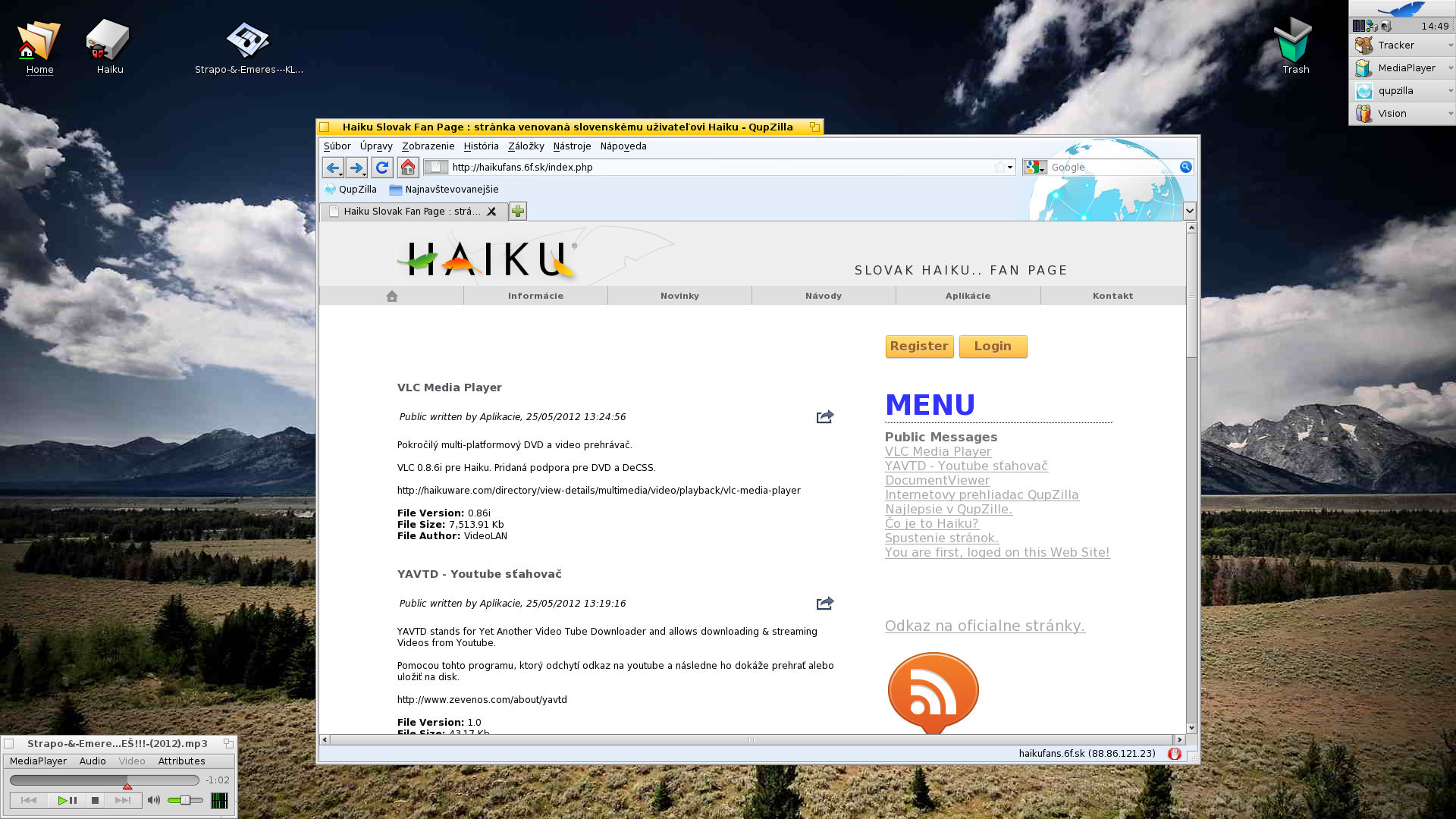Open the address bar history dropdown
This screenshot has height=819, width=1456.
[x=1010, y=167]
